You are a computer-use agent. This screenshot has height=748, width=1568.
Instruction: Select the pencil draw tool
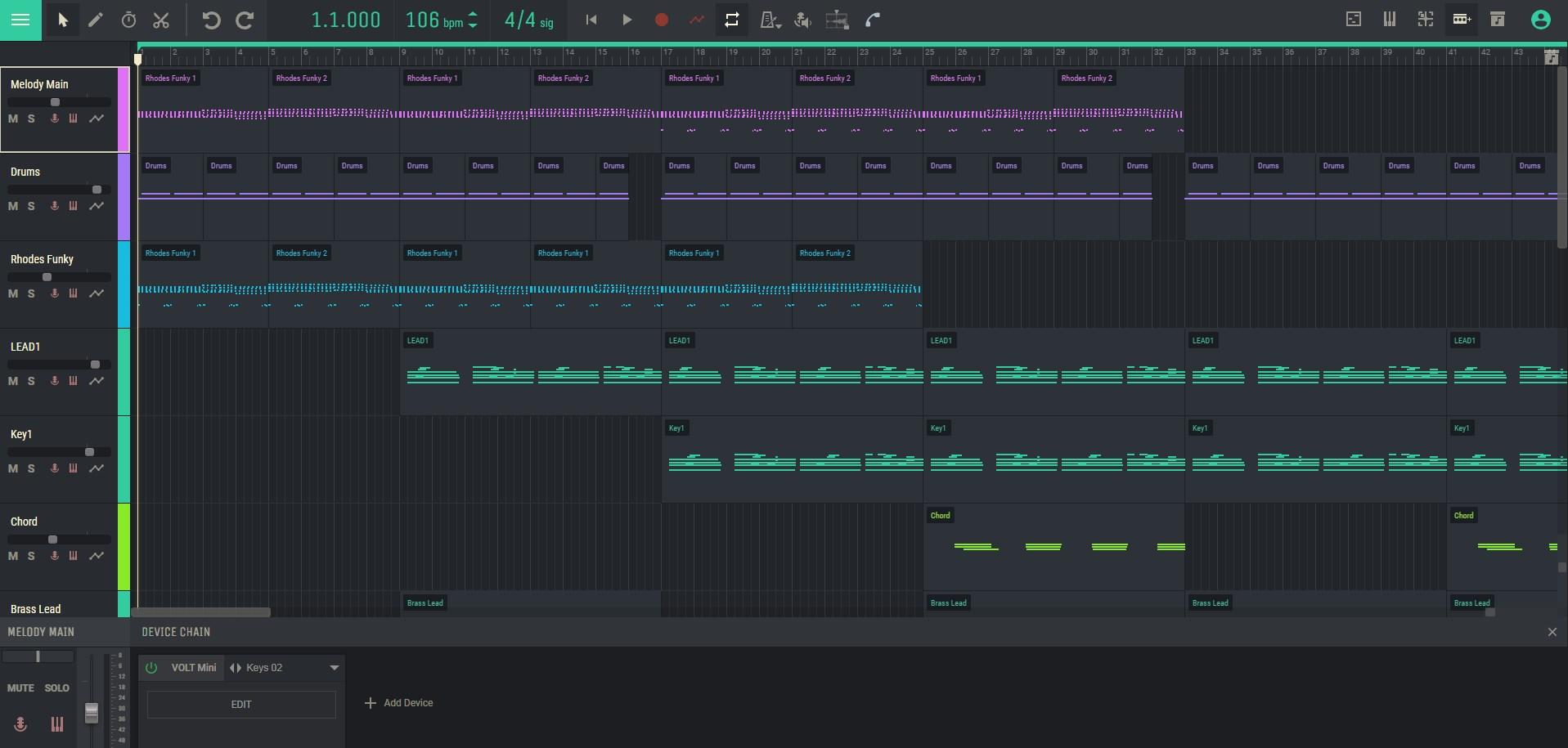[x=96, y=20]
